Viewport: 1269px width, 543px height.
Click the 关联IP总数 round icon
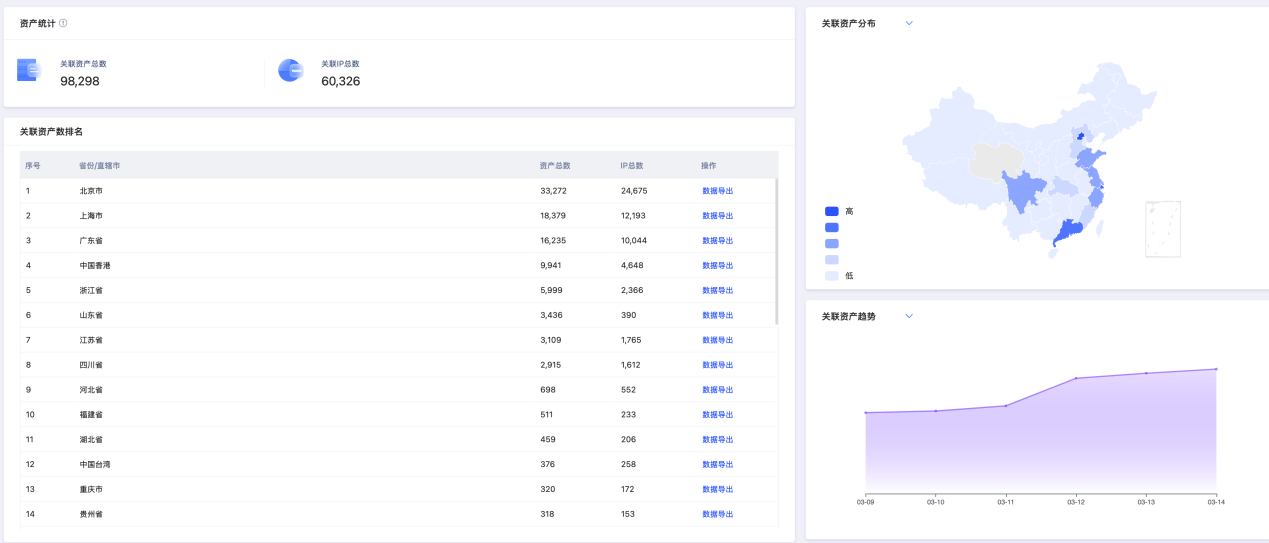[x=290, y=70]
